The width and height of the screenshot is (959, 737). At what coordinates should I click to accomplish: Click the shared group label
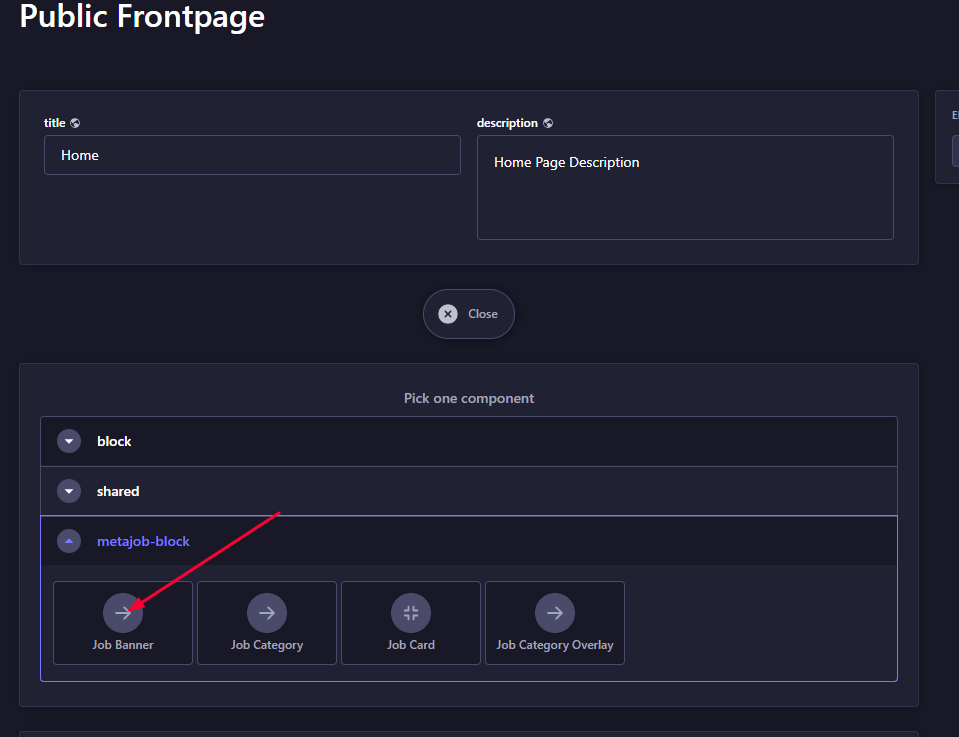click(118, 491)
